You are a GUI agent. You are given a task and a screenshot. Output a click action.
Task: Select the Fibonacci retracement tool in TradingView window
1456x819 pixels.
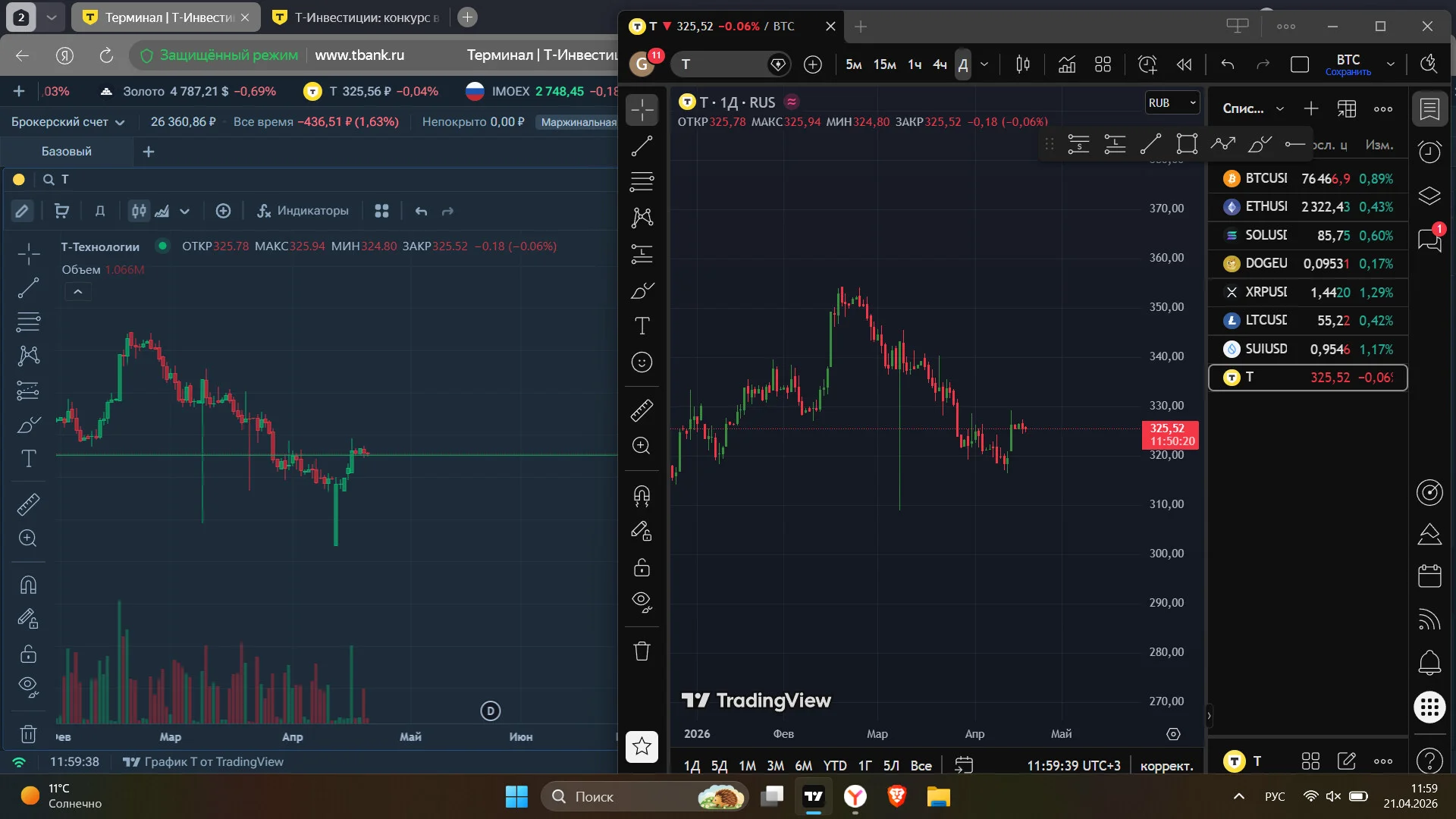click(x=642, y=181)
